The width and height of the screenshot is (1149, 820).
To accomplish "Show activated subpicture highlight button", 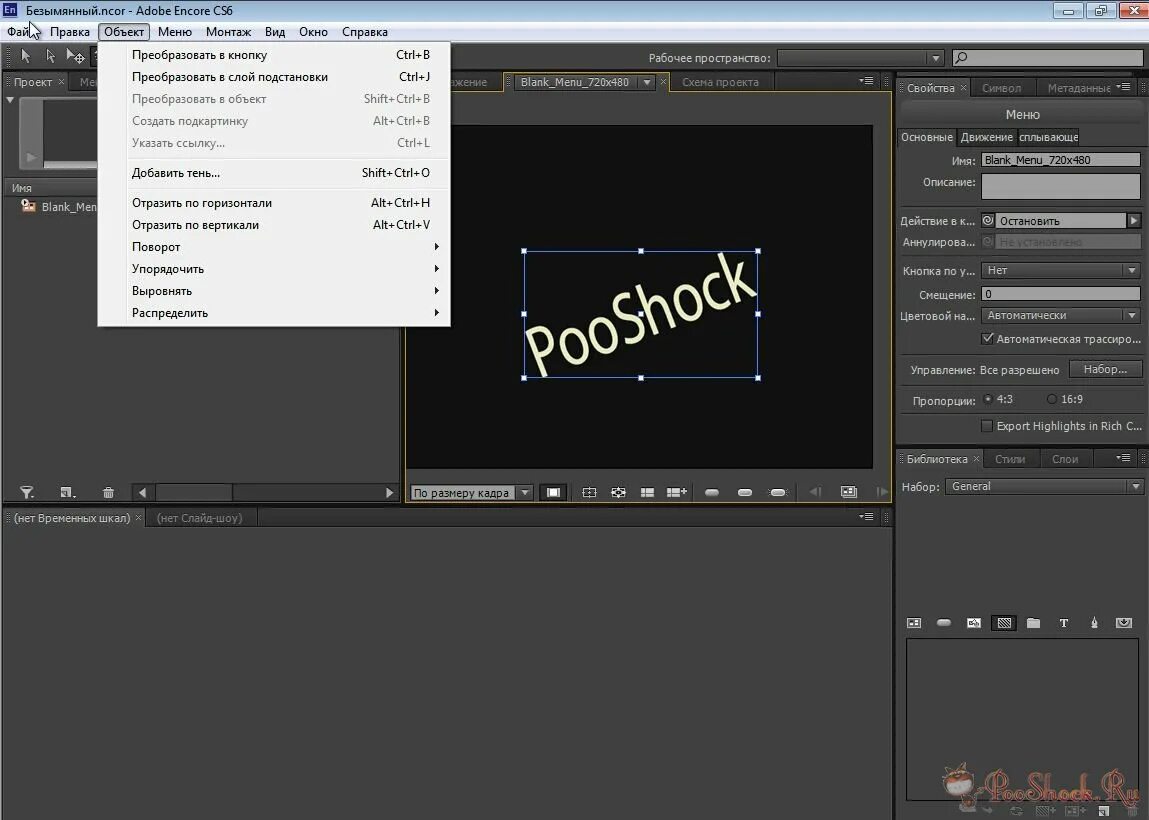I will pyautogui.click(x=777, y=492).
